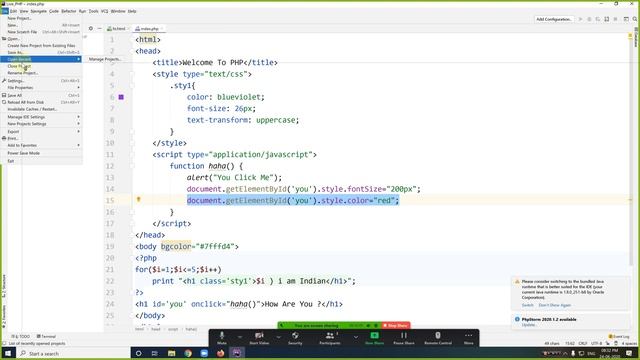Image resolution: width=640 pixels, height=360 pixels.
Task: Open the Terminal tool window
Action: coord(46,336)
